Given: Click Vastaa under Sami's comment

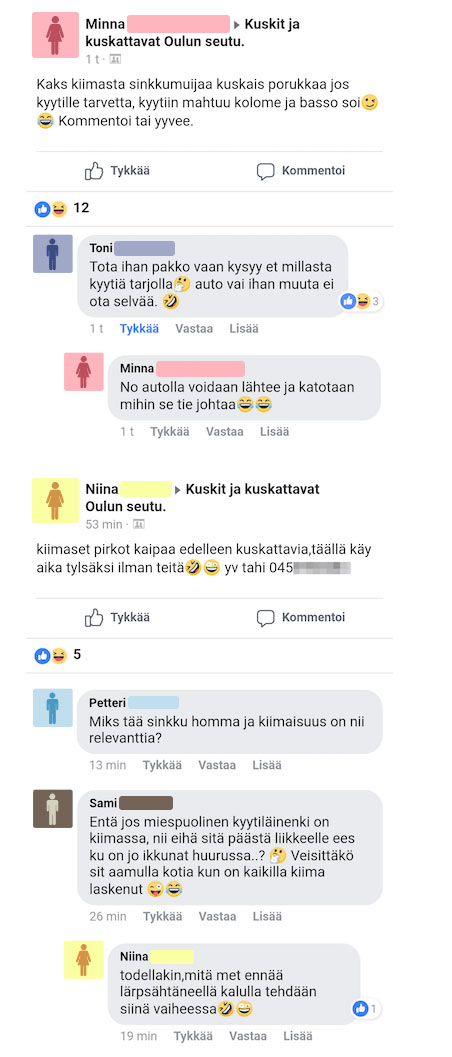Looking at the screenshot, I should tap(217, 916).
